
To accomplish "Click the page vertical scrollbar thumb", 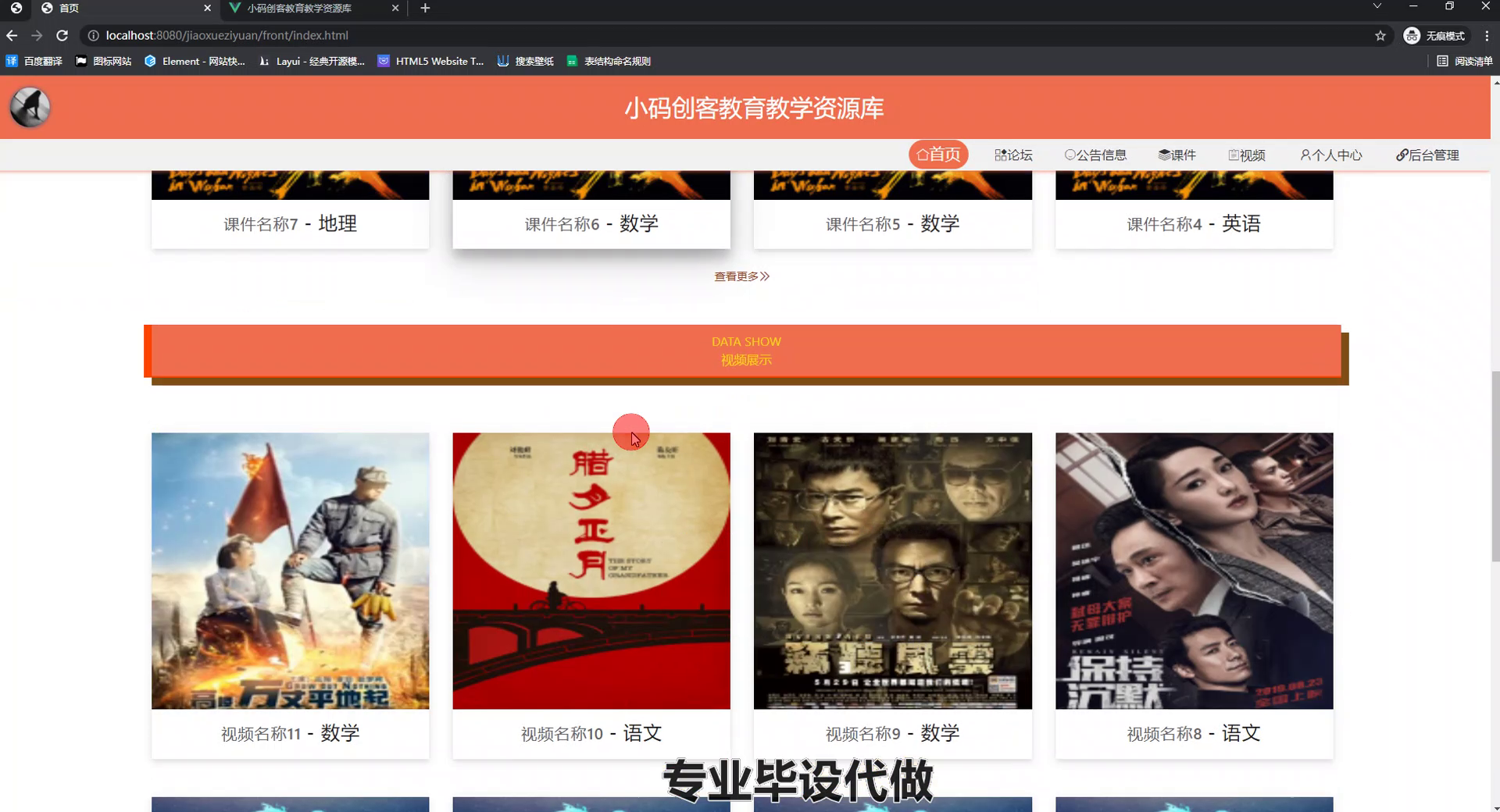I will [x=1495, y=466].
